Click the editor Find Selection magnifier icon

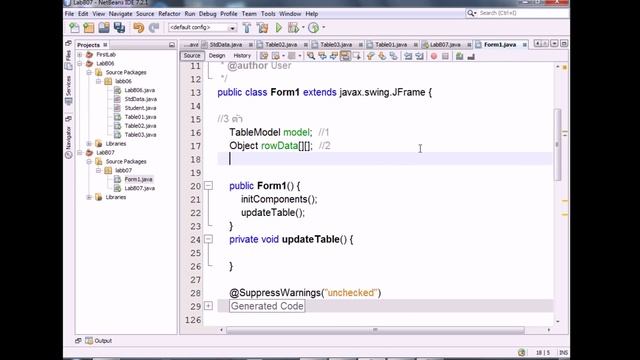click(311, 56)
